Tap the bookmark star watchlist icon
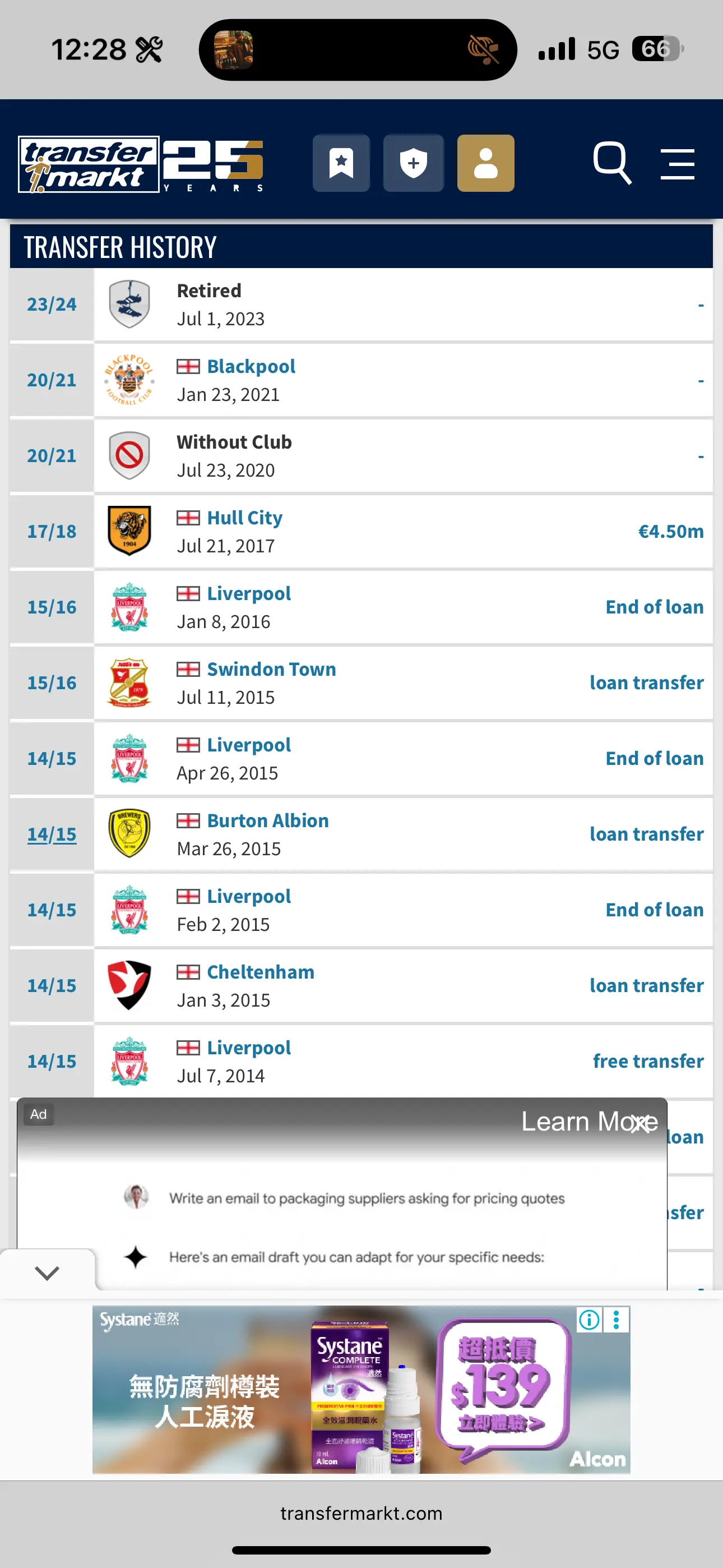This screenshot has height=1568, width=723. pos(341,163)
